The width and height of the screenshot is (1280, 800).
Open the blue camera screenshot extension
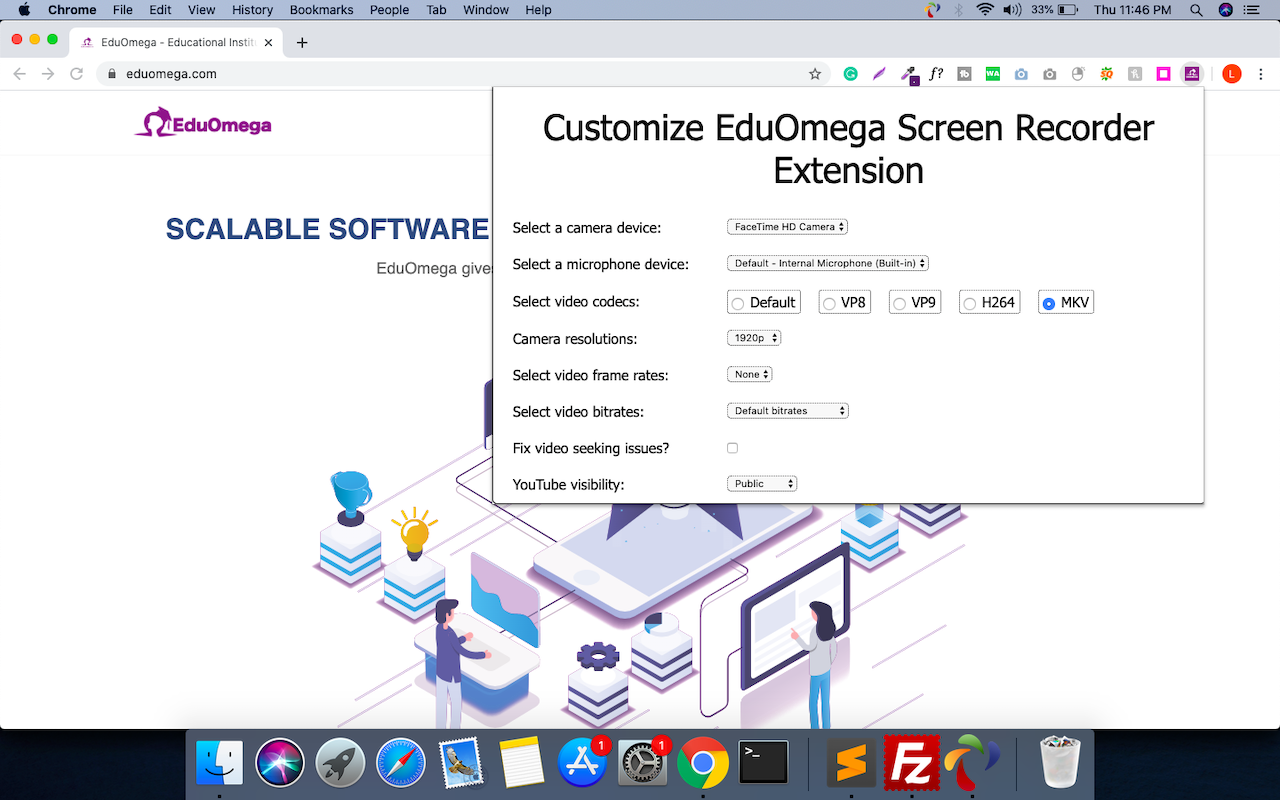coord(1021,73)
